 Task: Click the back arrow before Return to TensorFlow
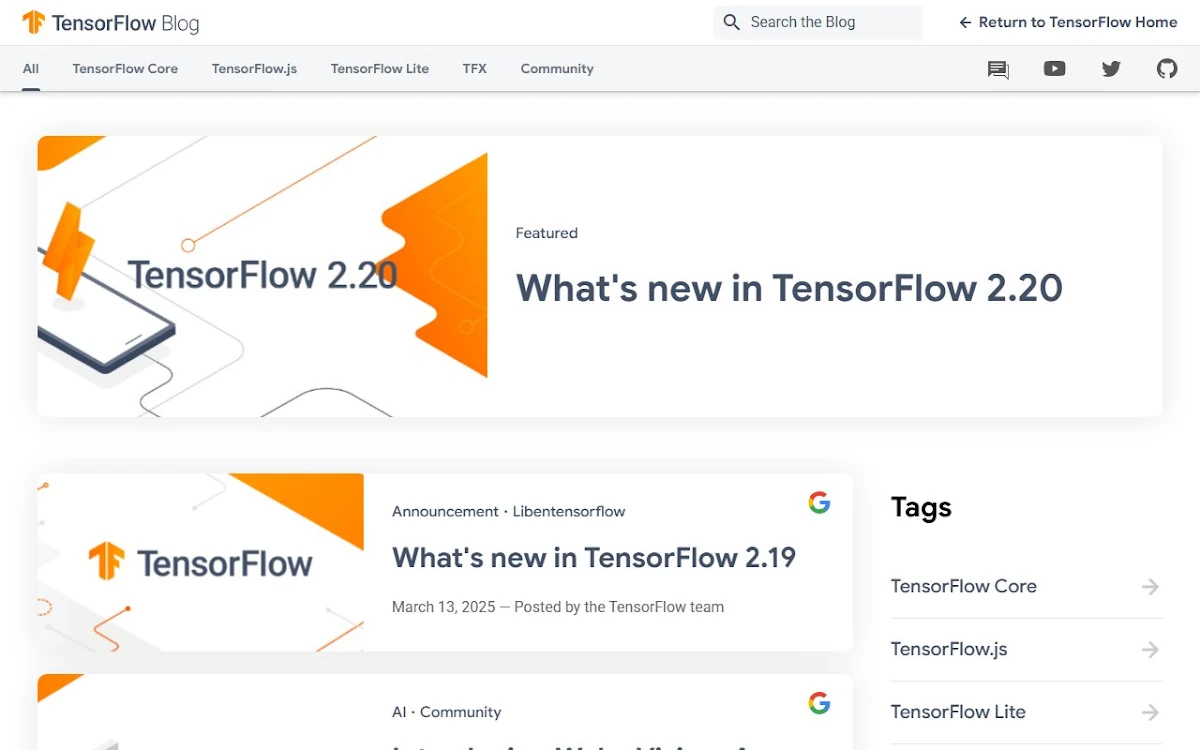(965, 22)
